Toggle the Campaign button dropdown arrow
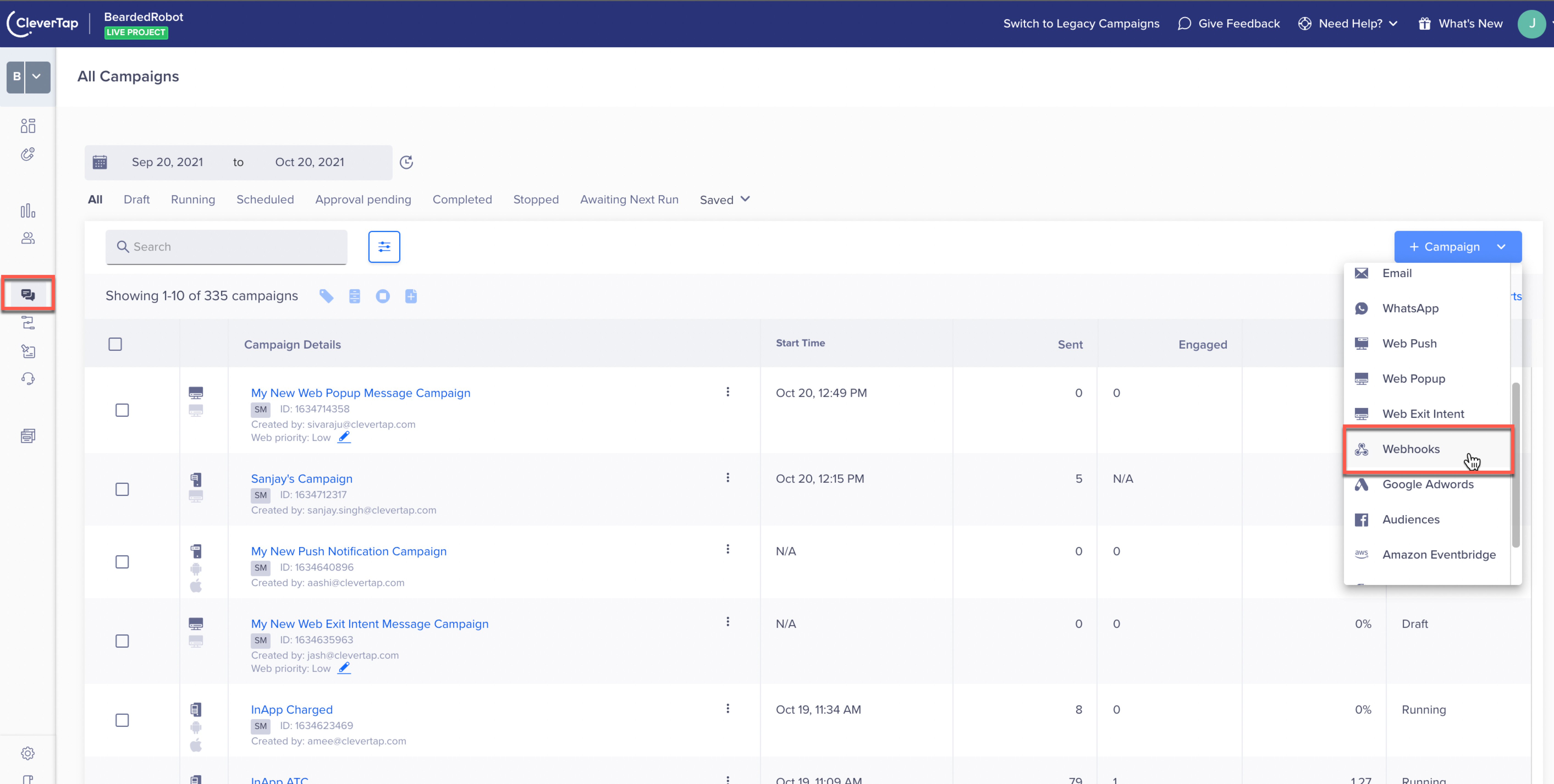Image resolution: width=1554 pixels, height=784 pixels. (x=1501, y=247)
